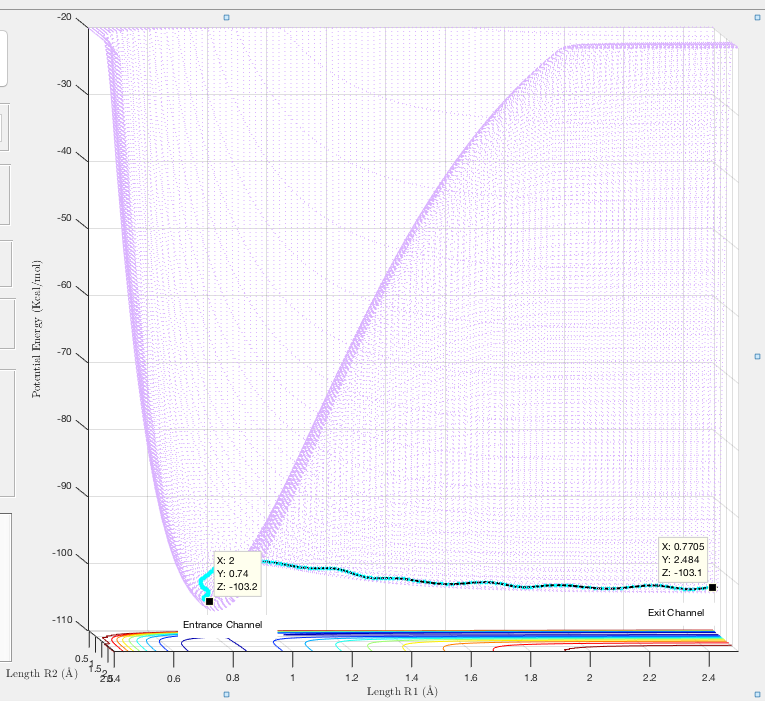765x701 pixels.
Task: Click the top-middle selection handle of the axes
Action: 226,18
